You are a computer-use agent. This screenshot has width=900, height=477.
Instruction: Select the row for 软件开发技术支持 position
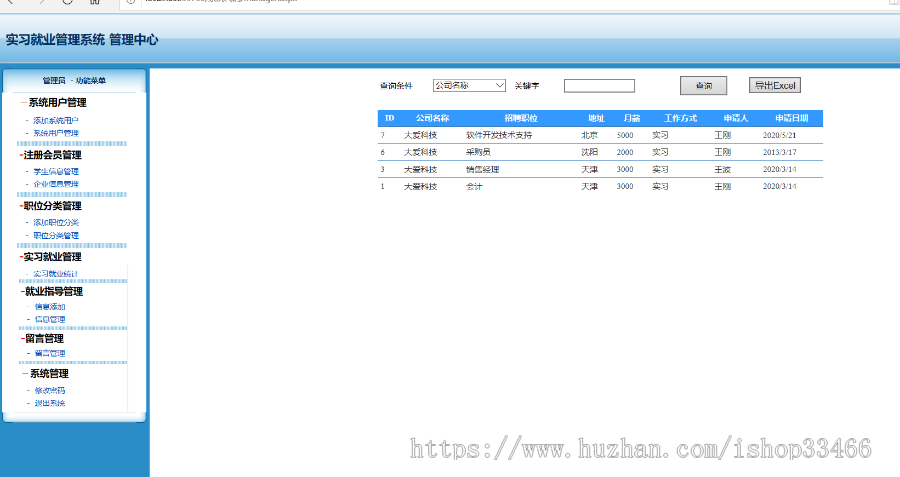click(x=600, y=135)
